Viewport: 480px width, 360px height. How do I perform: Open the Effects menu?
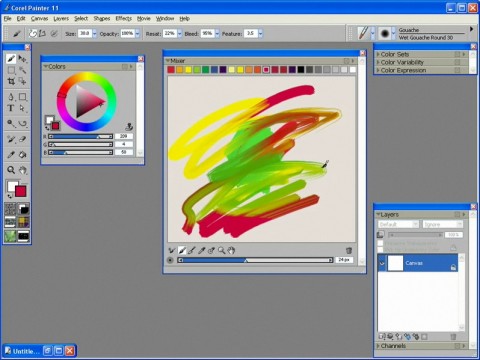[123, 18]
